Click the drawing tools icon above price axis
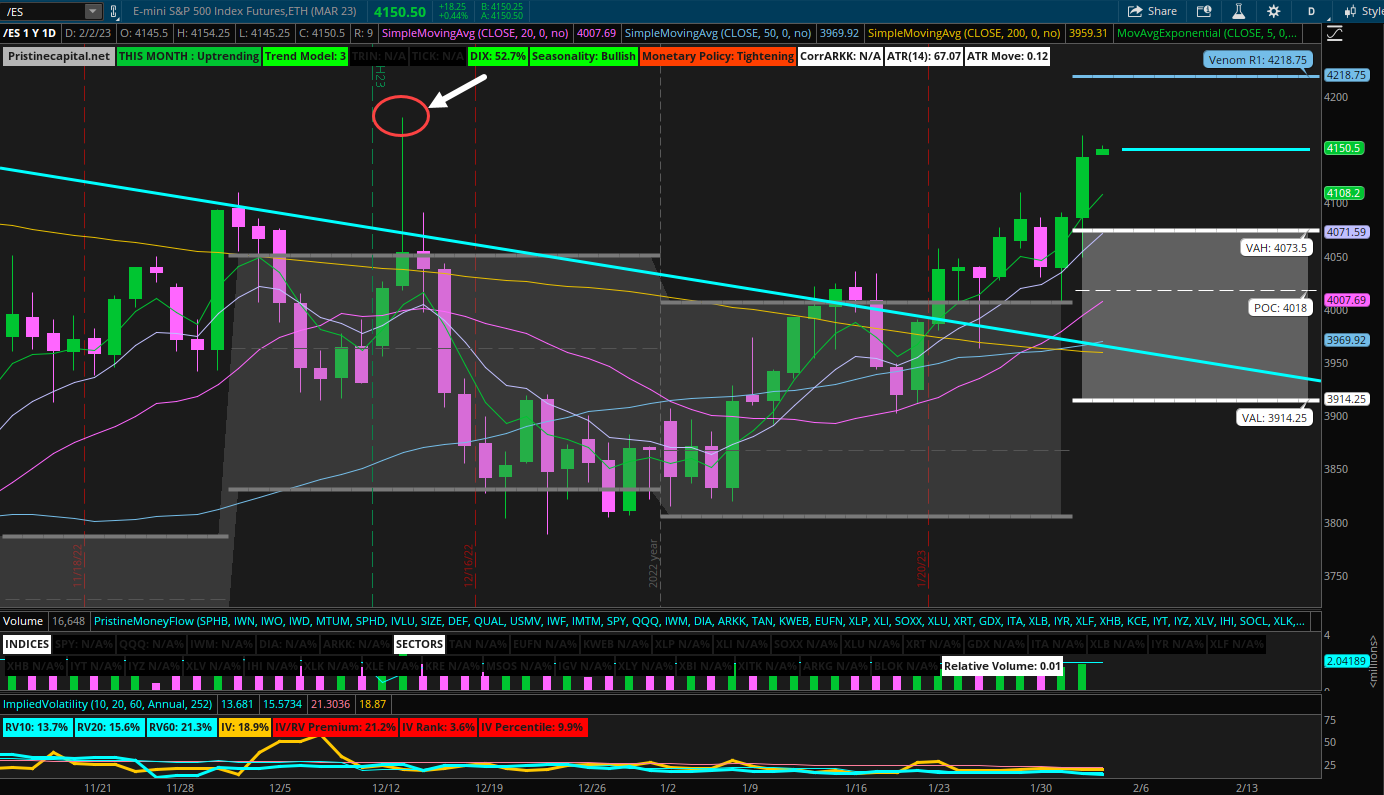Screen dimensions: 1384x795 pos(1336,33)
